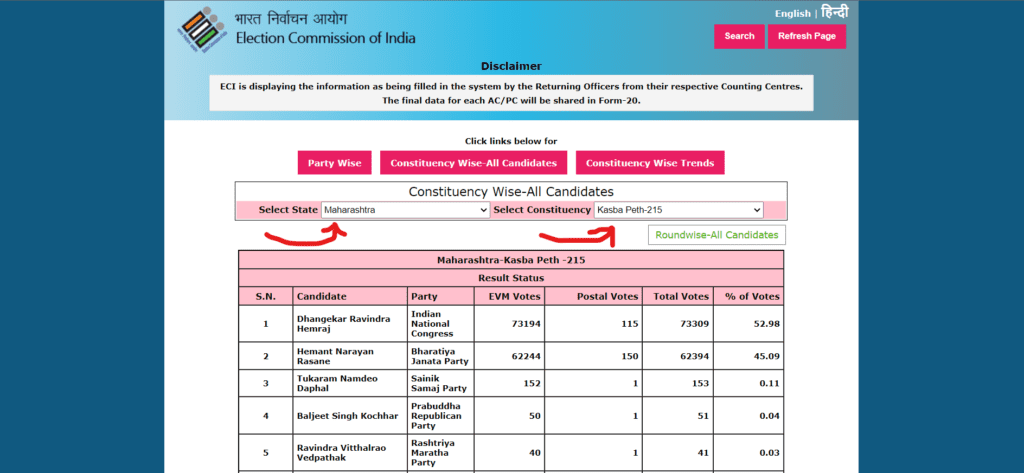Select candidate Baljeet Singh Kochhar

click(347, 416)
